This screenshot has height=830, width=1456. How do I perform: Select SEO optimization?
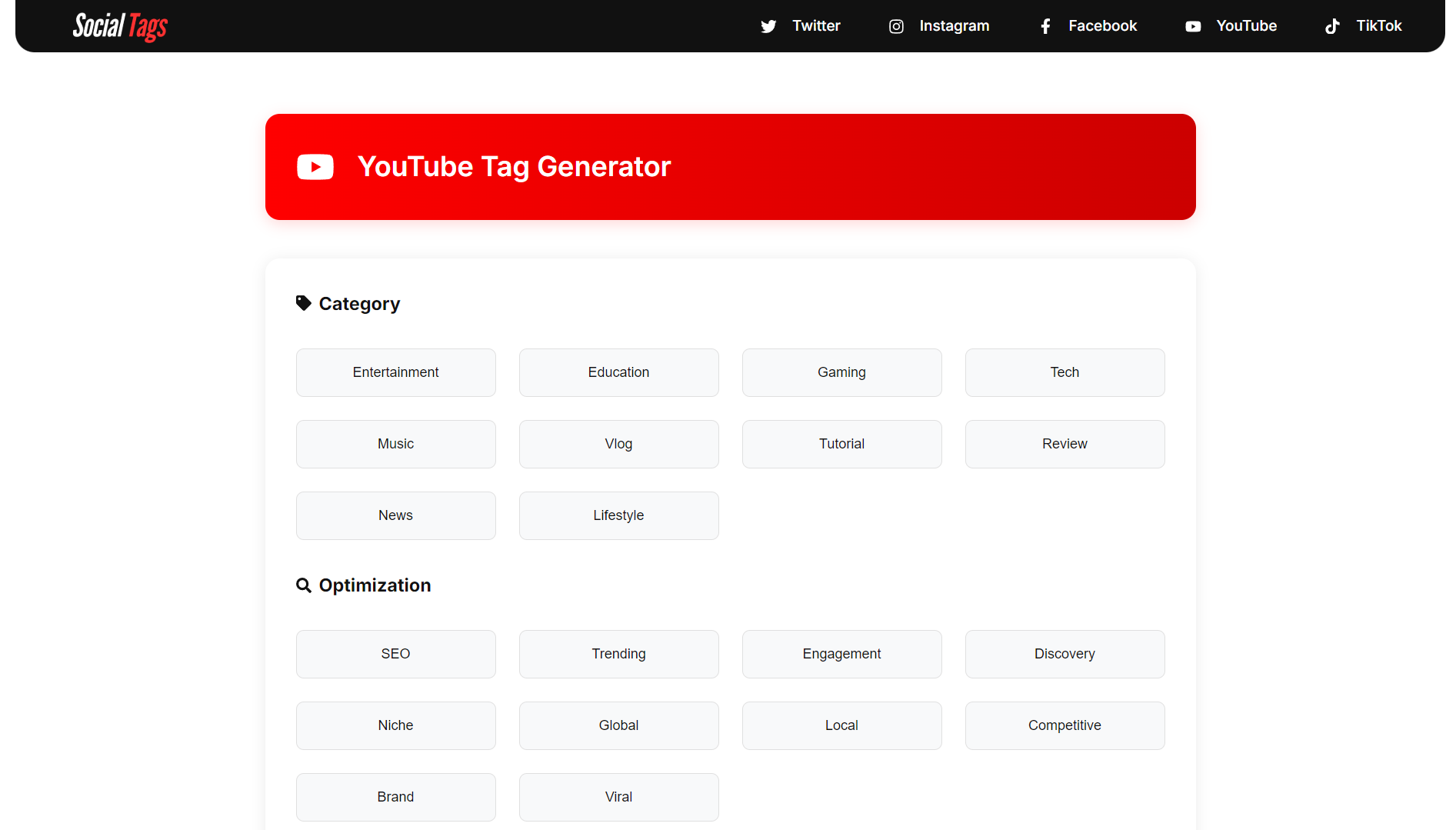pyautogui.click(x=396, y=654)
